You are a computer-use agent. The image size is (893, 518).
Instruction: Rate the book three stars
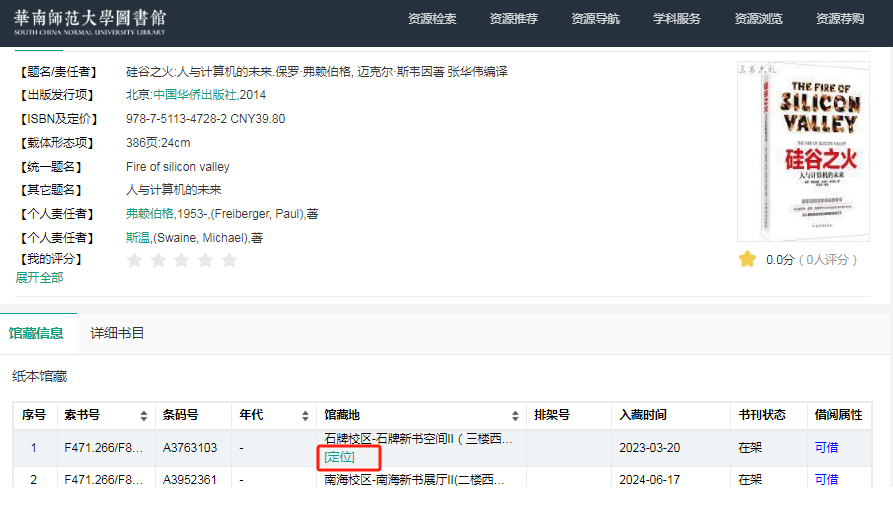point(182,260)
